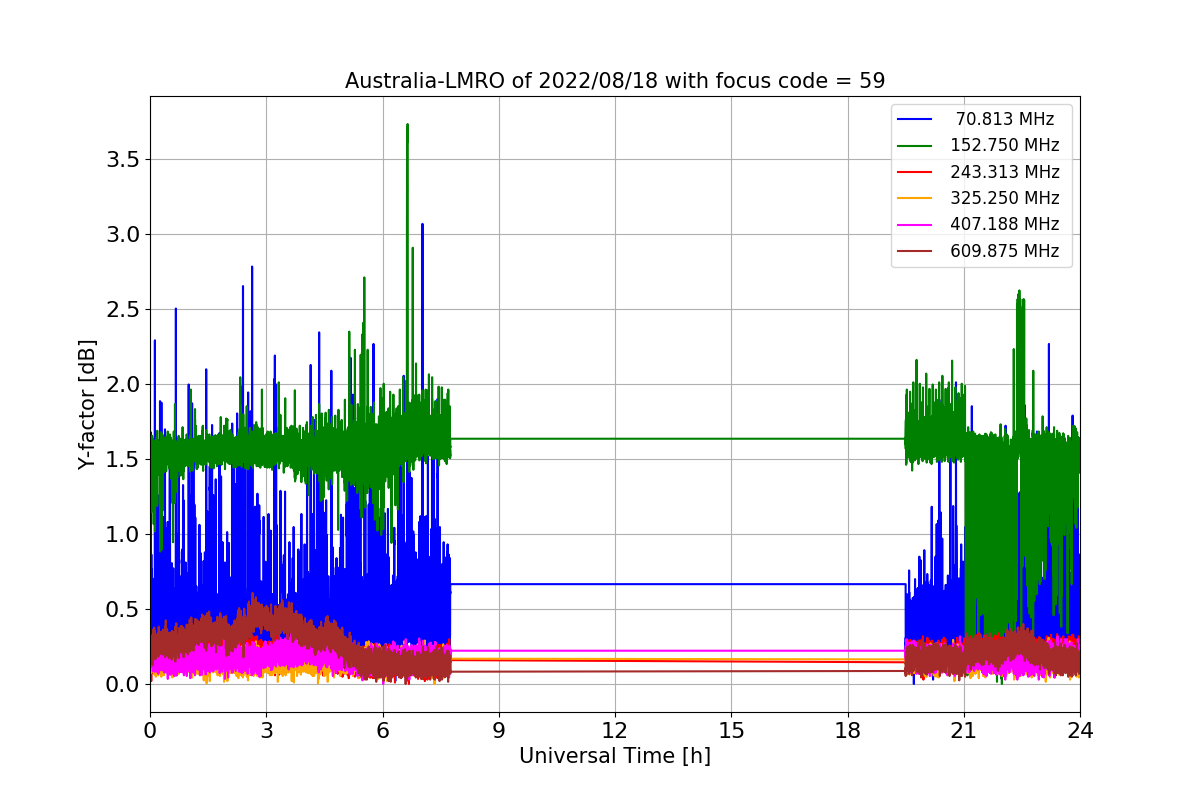Click the 21 x-axis tick label

tap(964, 731)
